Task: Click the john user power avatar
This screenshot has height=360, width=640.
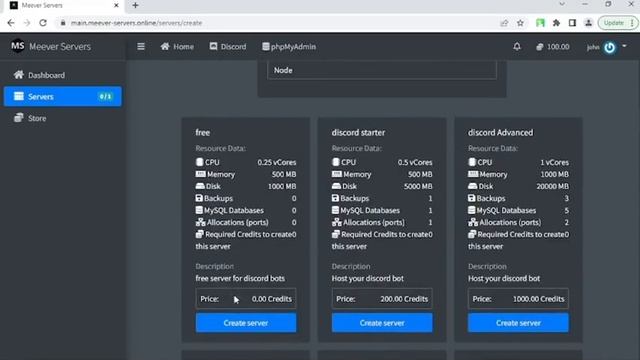Action: 609,47
